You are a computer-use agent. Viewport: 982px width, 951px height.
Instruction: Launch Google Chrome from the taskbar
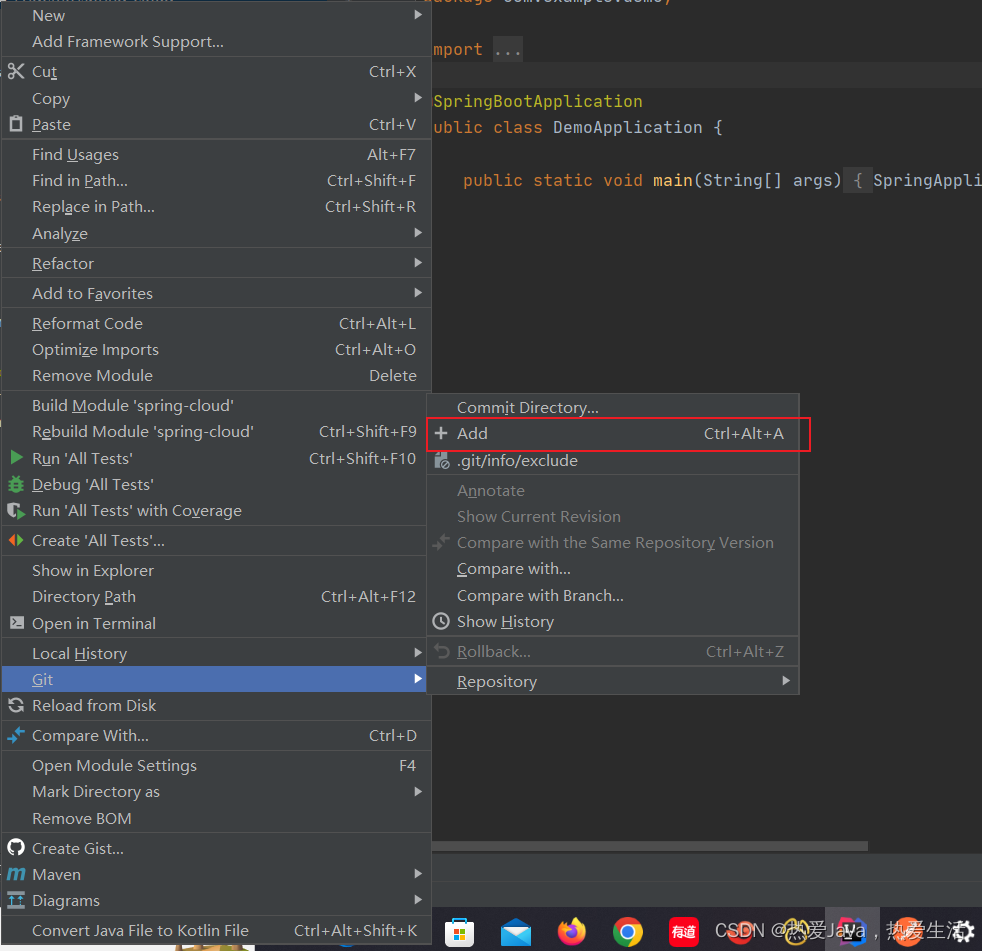[x=628, y=932]
